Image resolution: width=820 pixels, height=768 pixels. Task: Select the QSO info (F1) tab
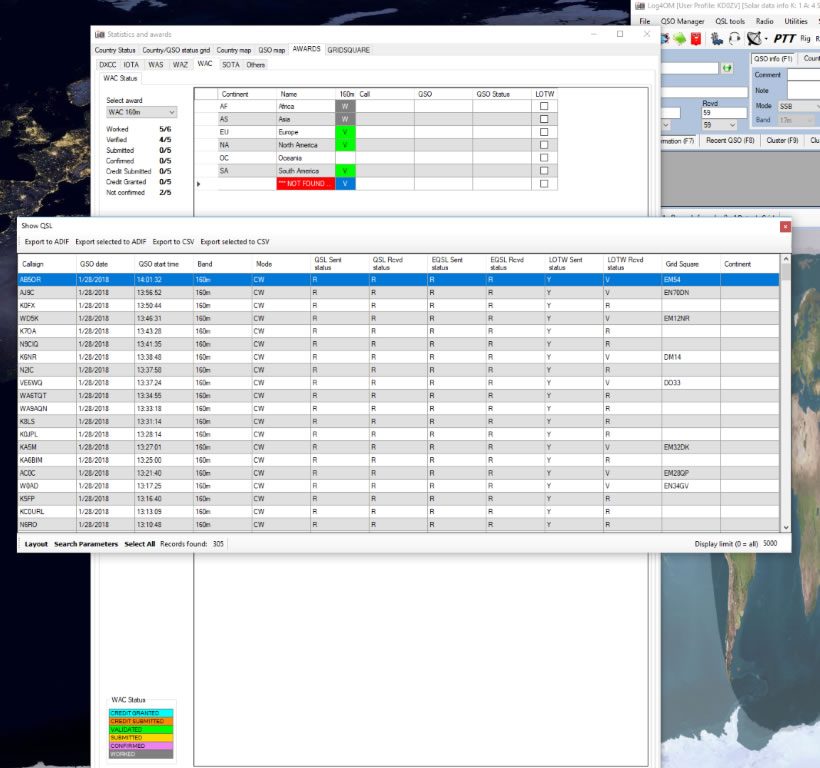click(x=773, y=59)
